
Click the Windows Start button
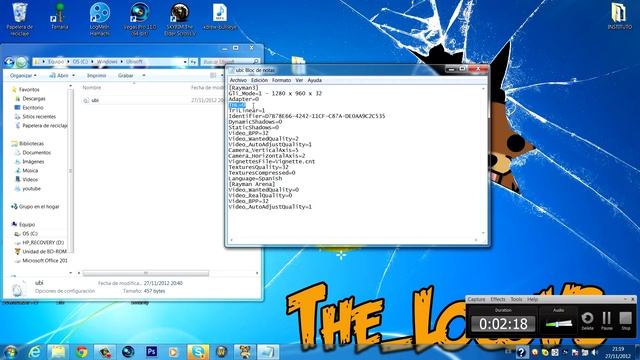click(x=10, y=352)
